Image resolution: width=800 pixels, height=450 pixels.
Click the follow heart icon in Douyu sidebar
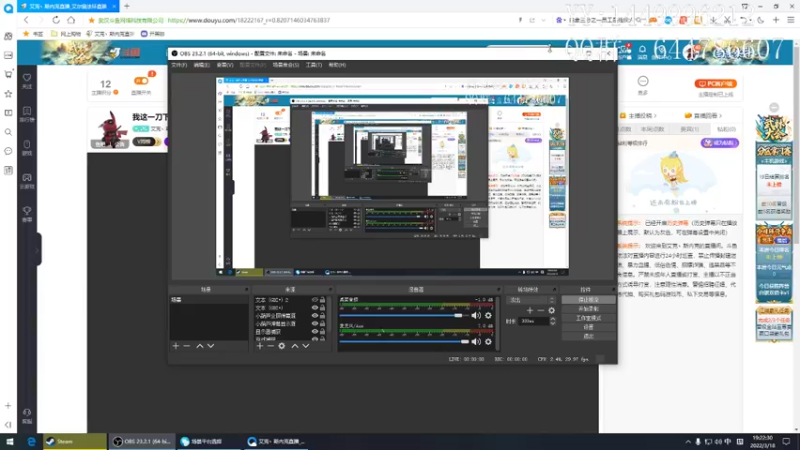[x=27, y=80]
